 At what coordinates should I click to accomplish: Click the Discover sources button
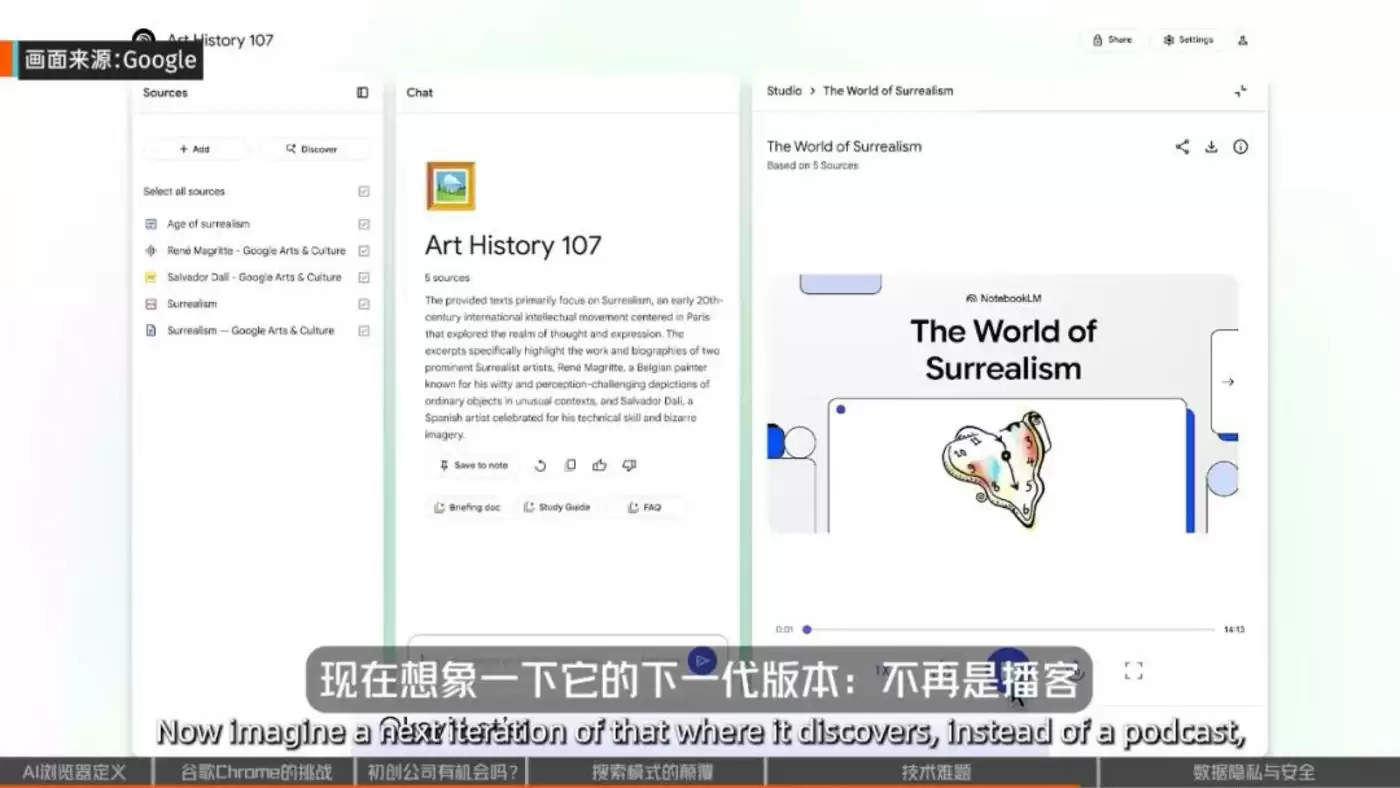click(312, 149)
